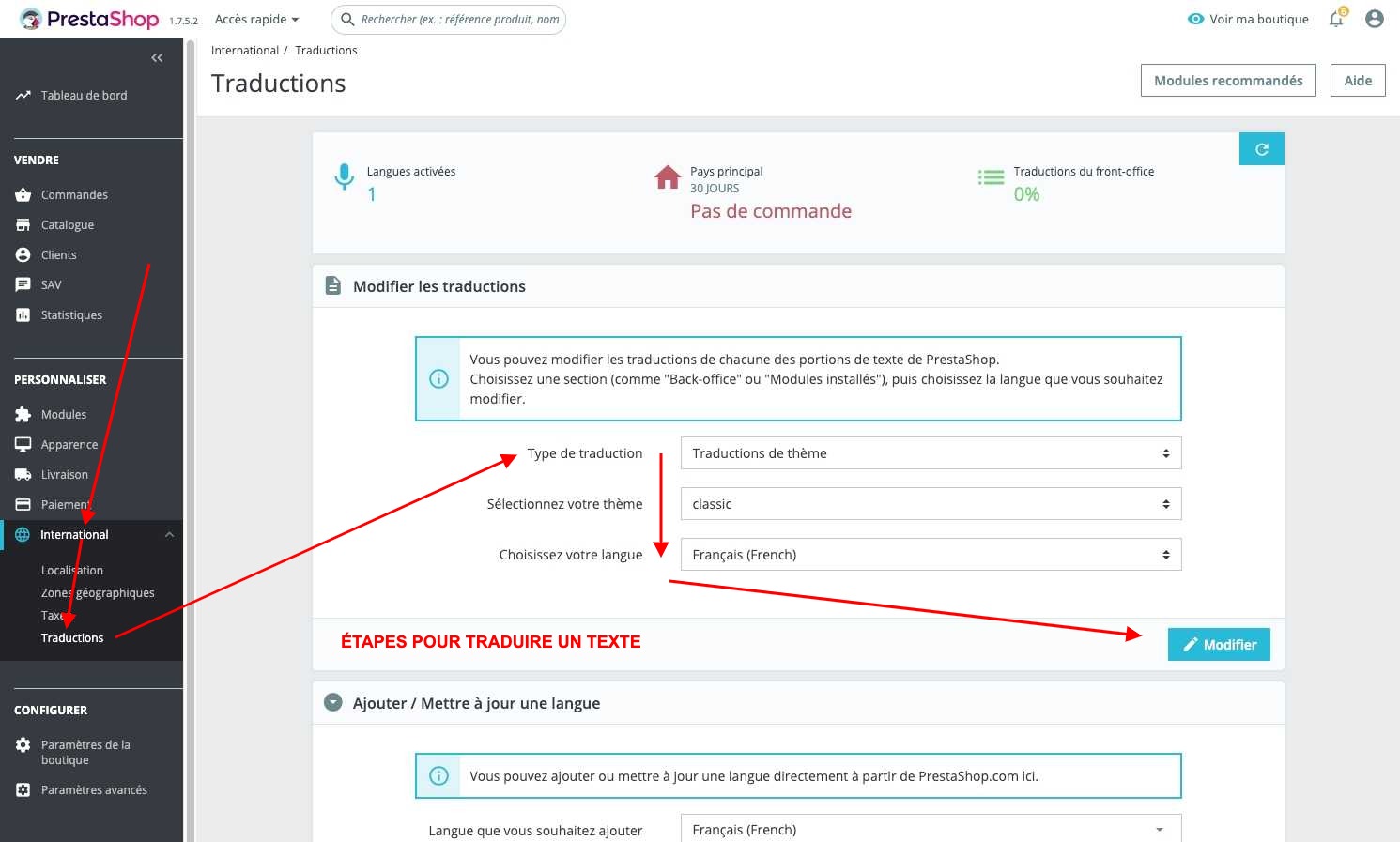Collapse the Ajouter / Mettre à jour panel

click(333, 703)
